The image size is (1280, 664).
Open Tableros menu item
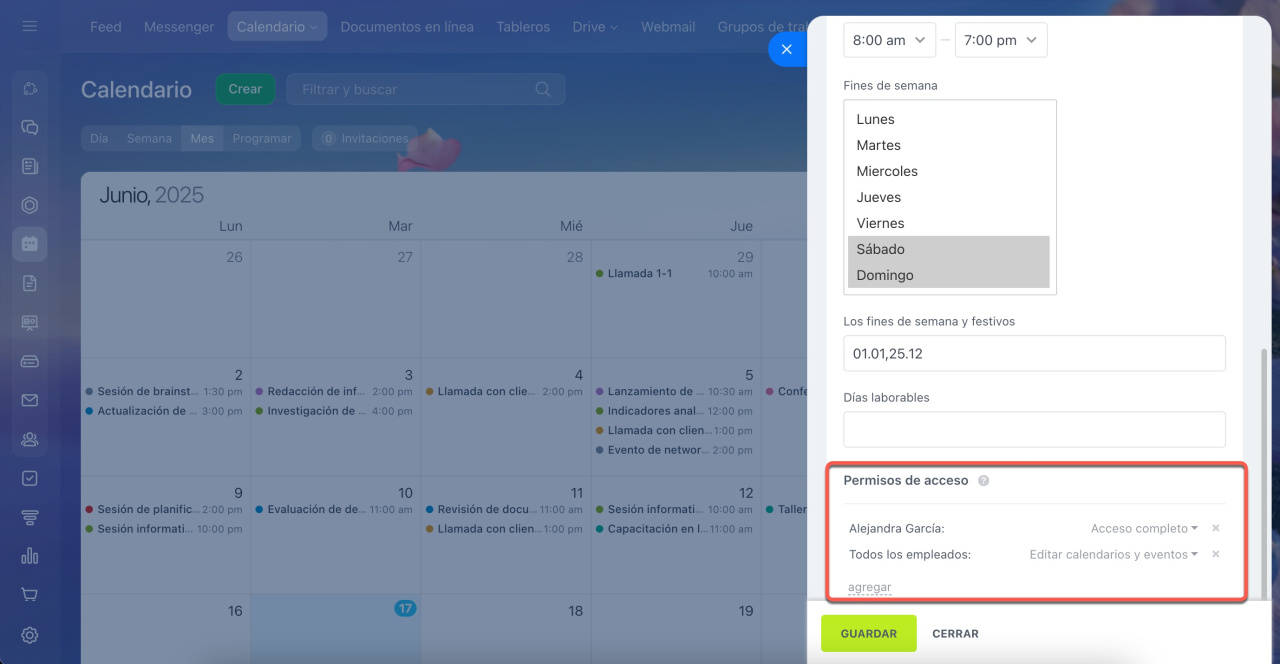point(523,27)
